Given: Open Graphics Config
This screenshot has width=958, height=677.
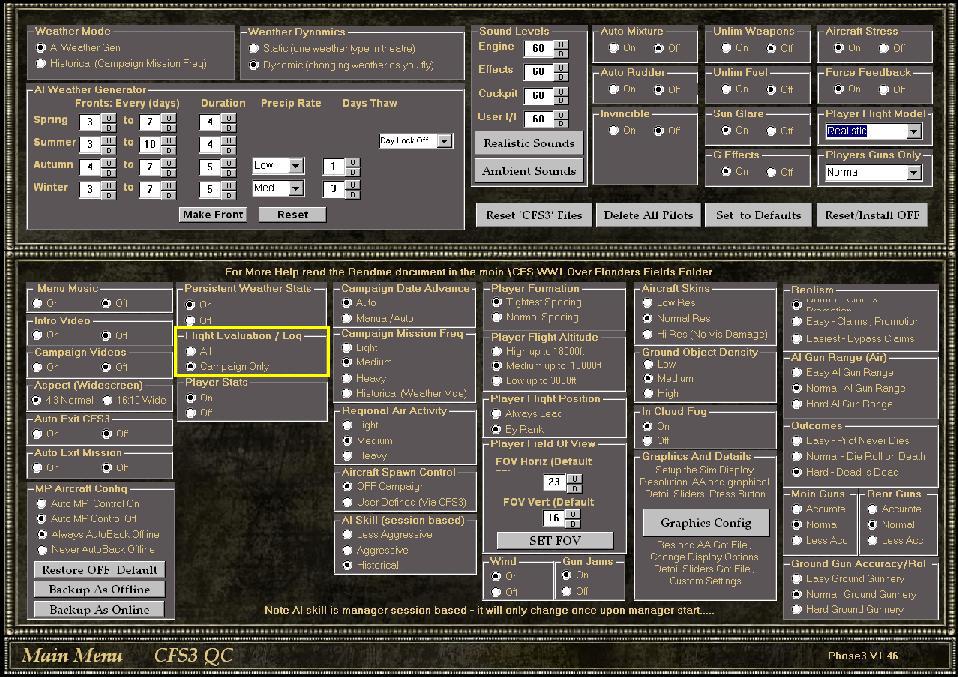Looking at the screenshot, I should coord(706,522).
